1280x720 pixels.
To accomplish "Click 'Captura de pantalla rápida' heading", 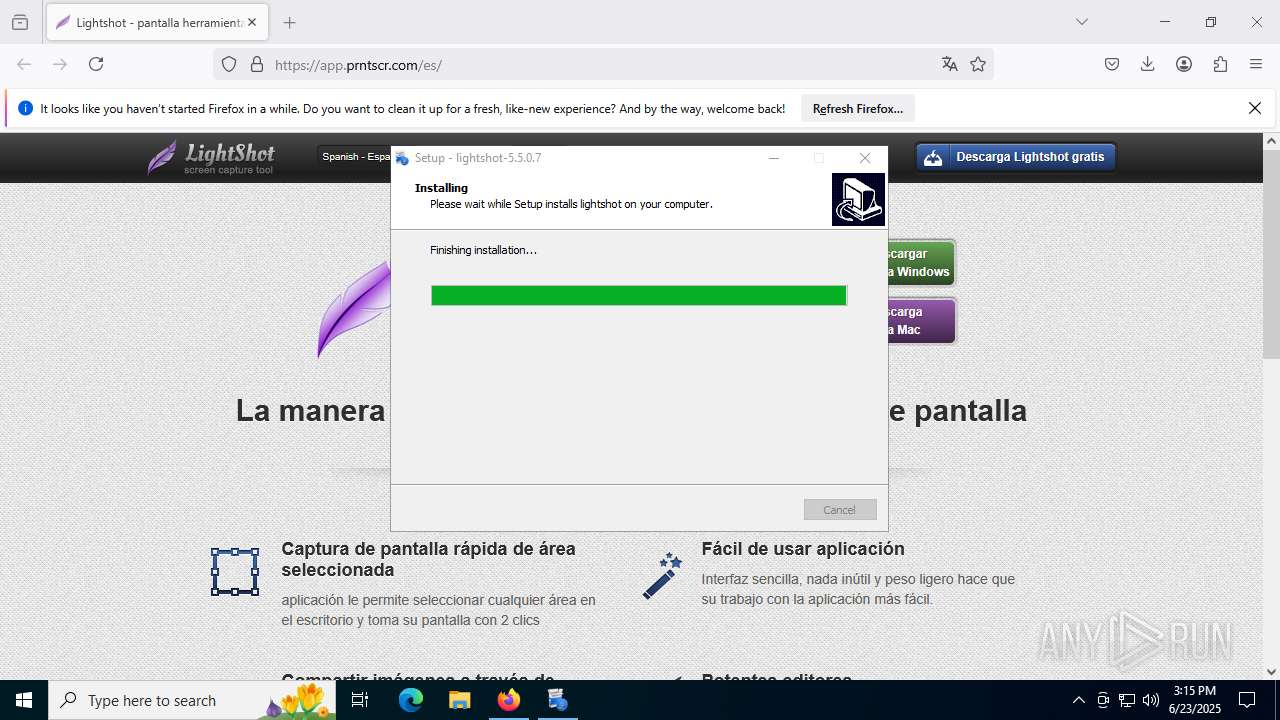I will (x=428, y=559).
